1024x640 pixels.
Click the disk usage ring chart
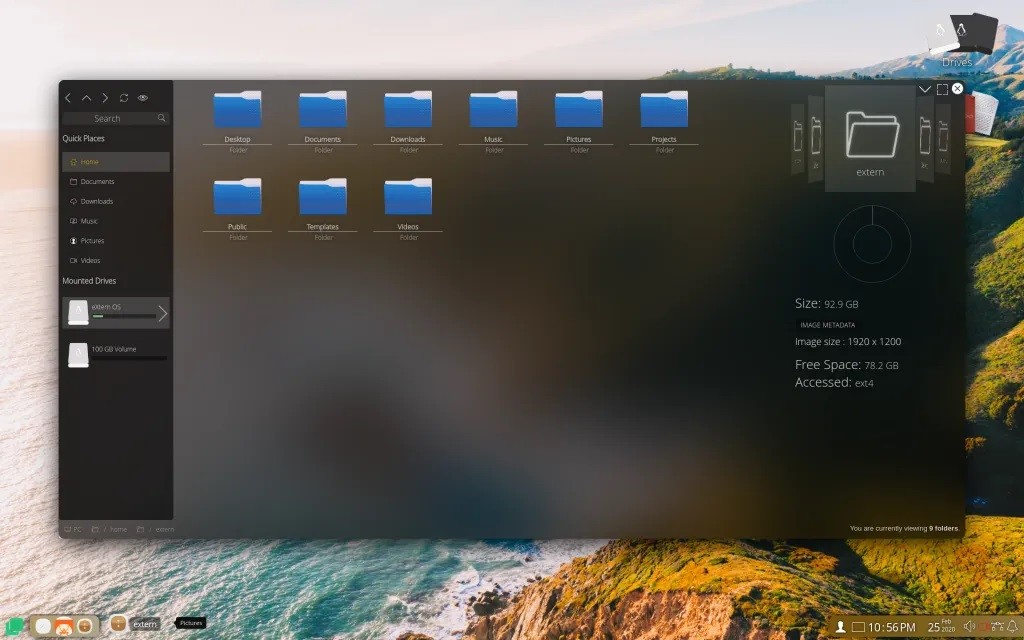(872, 244)
